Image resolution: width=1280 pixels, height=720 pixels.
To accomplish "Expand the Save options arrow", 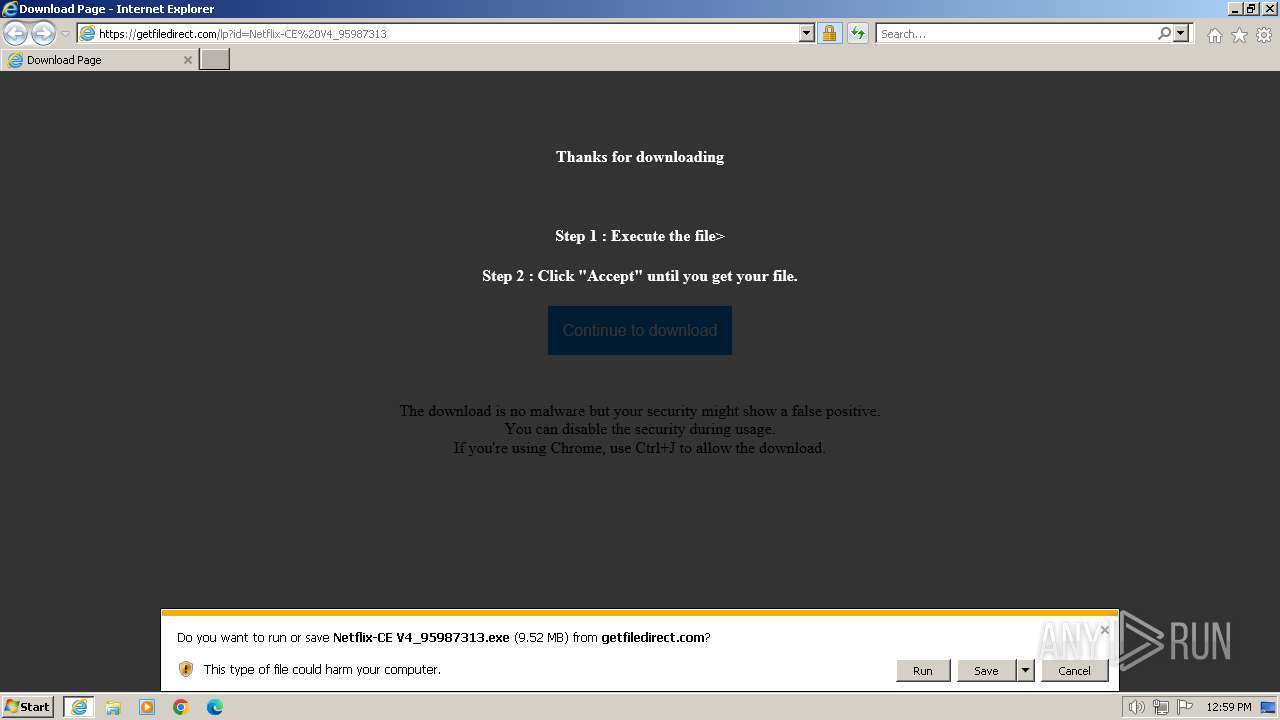I will coord(1025,671).
